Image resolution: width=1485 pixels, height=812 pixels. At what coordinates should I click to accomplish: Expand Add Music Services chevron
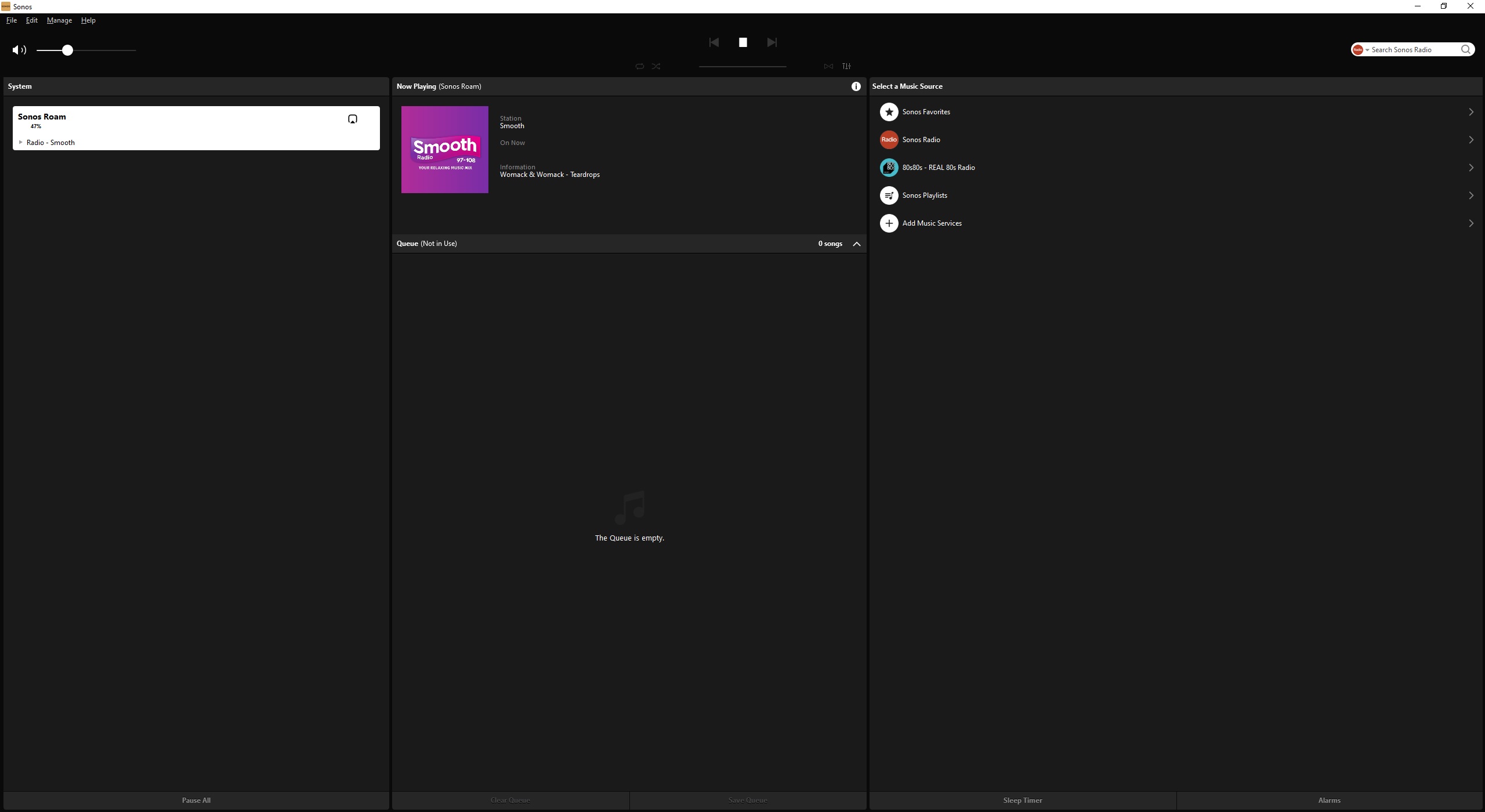point(1471,223)
